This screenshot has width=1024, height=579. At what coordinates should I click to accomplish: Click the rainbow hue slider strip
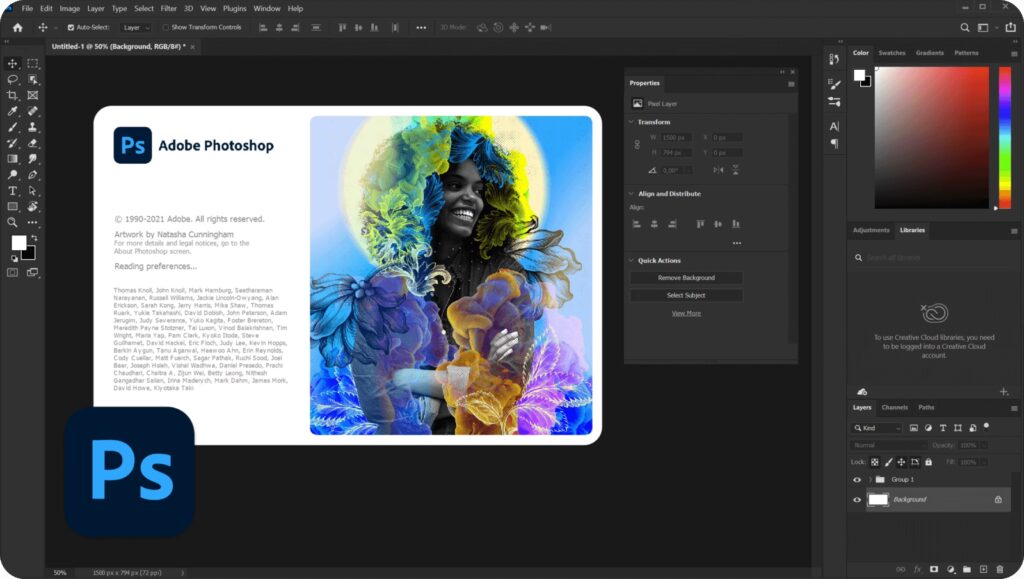coord(1004,137)
